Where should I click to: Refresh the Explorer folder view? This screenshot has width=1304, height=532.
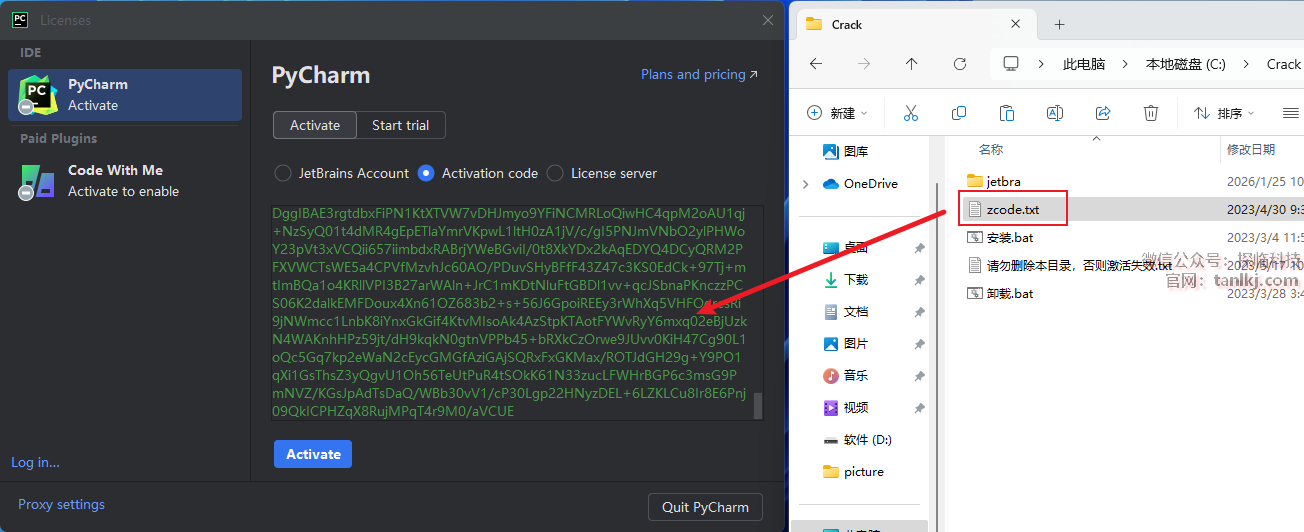click(960, 64)
